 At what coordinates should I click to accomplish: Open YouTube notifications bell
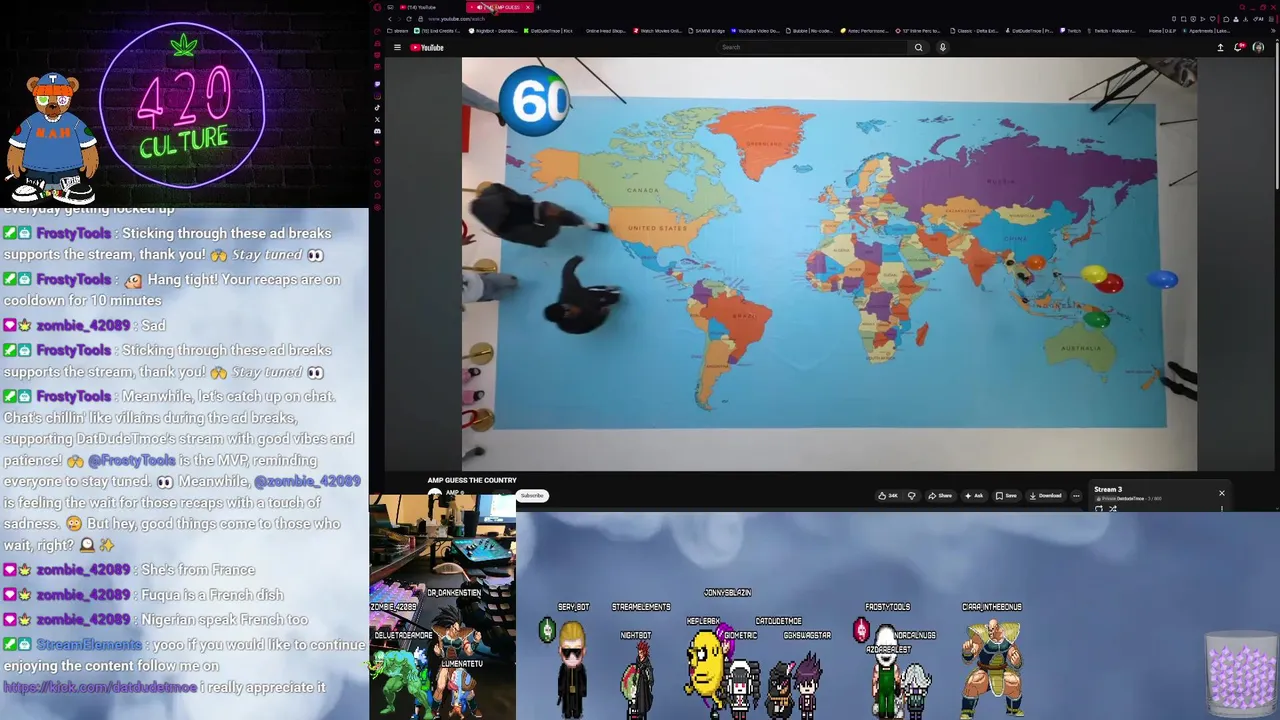[1239, 47]
